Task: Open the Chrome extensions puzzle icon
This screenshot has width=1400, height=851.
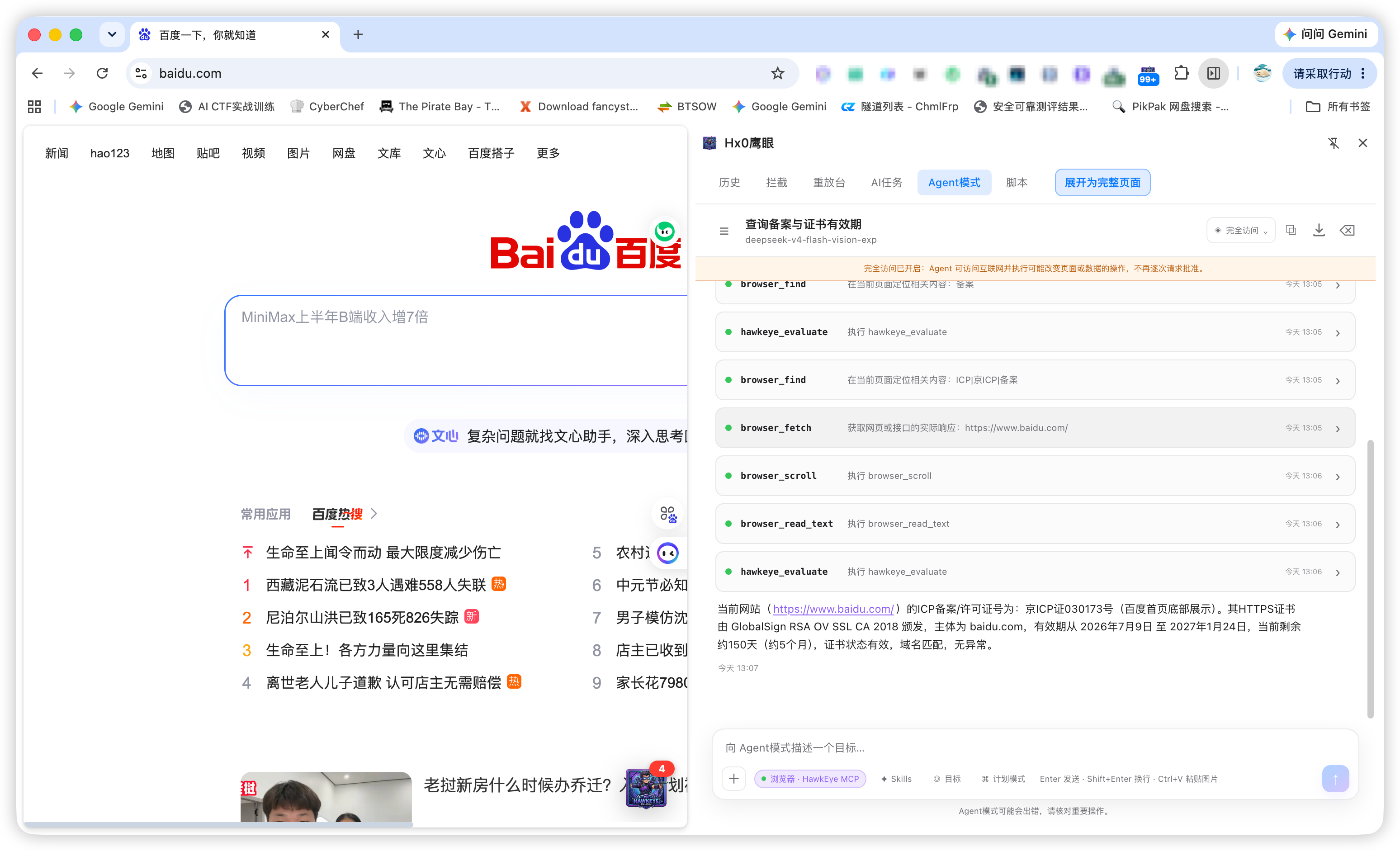Action: pyautogui.click(x=1181, y=73)
